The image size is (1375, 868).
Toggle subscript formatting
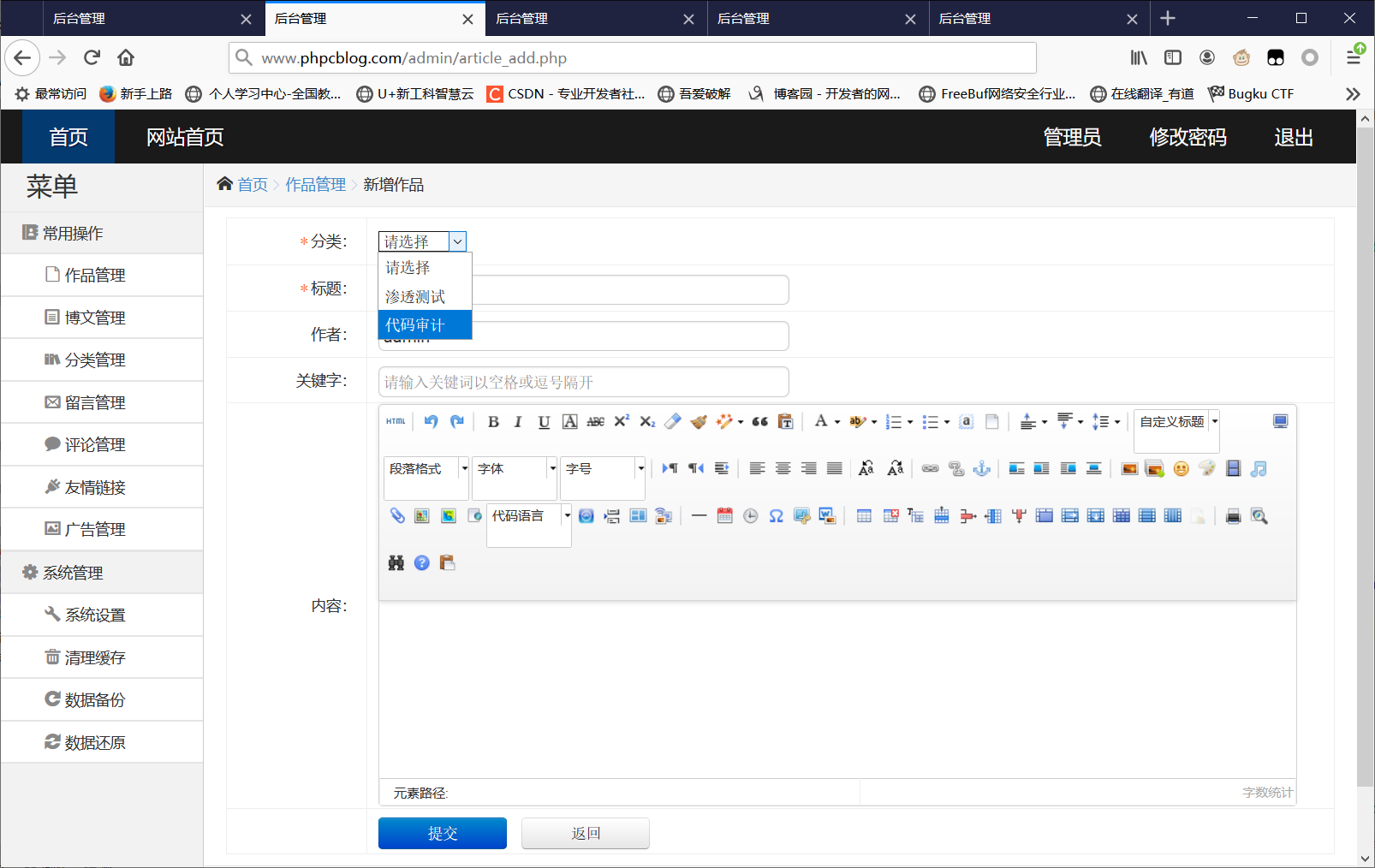coord(647,421)
